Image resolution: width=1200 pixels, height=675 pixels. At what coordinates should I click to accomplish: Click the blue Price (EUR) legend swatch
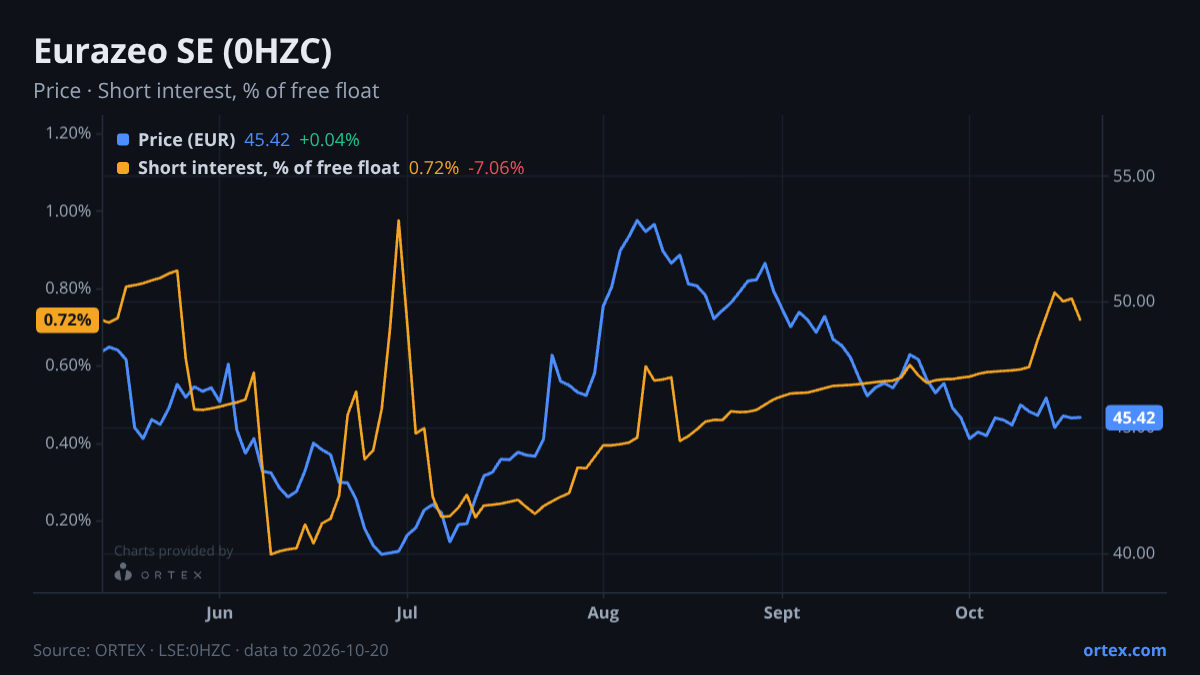pos(123,140)
